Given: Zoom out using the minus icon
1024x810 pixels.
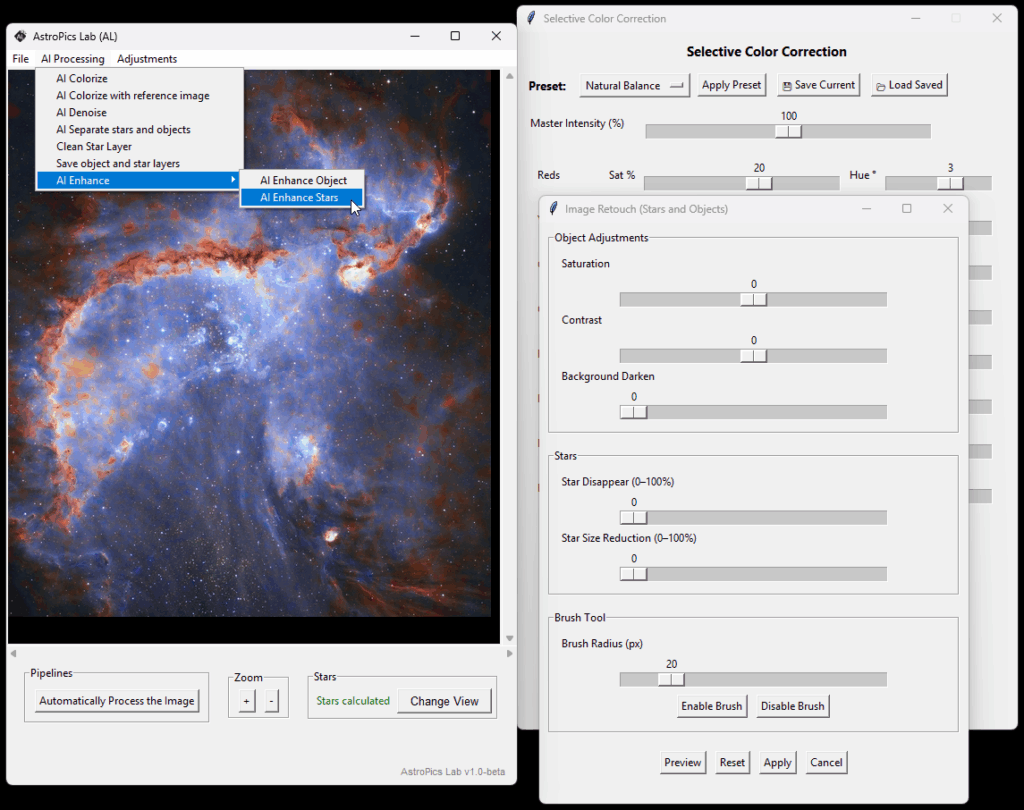Looking at the screenshot, I should tap(270, 700).
